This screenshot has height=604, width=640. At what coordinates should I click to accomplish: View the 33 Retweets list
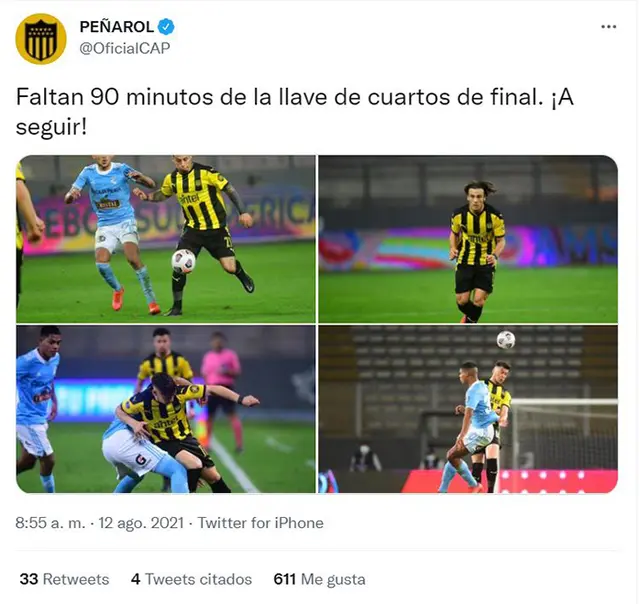(64, 579)
